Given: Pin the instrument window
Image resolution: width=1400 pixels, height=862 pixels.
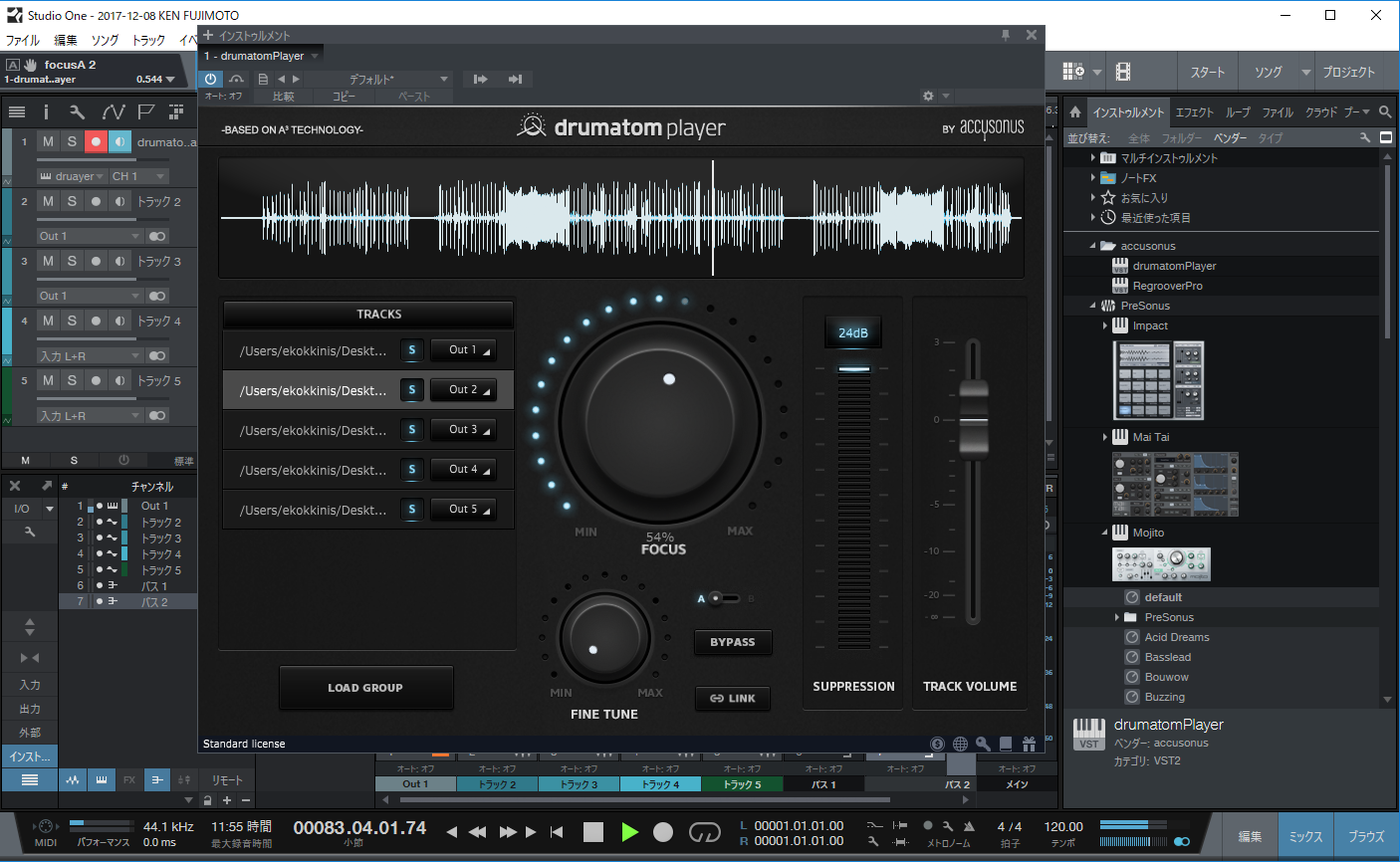Looking at the screenshot, I should click(x=1006, y=35).
